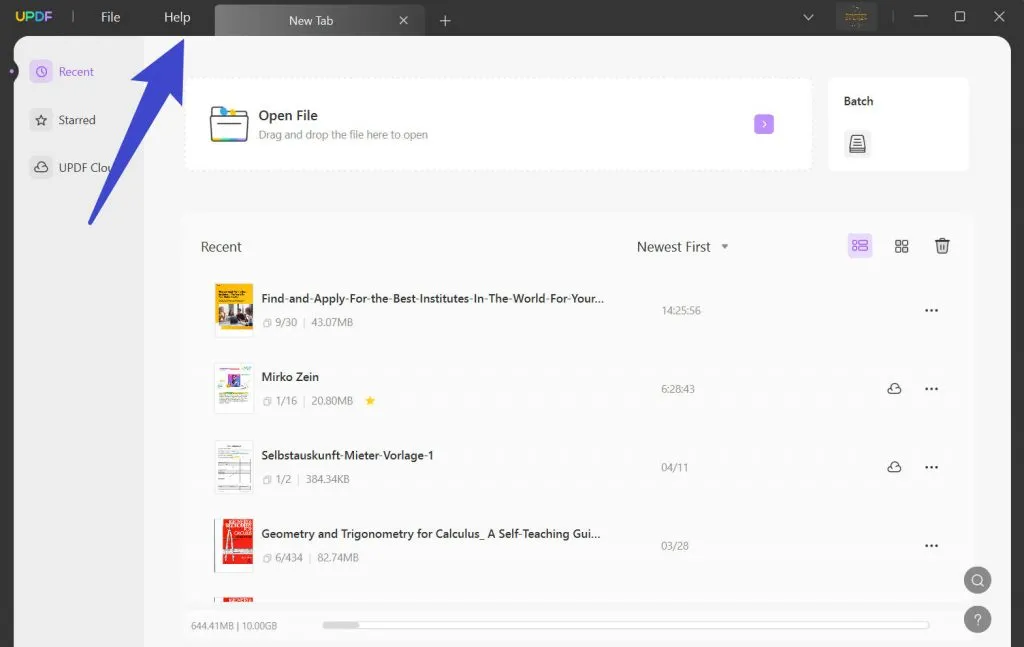The height and width of the screenshot is (647, 1024).
Task: Click the 03/28 date
Action: 675,546
